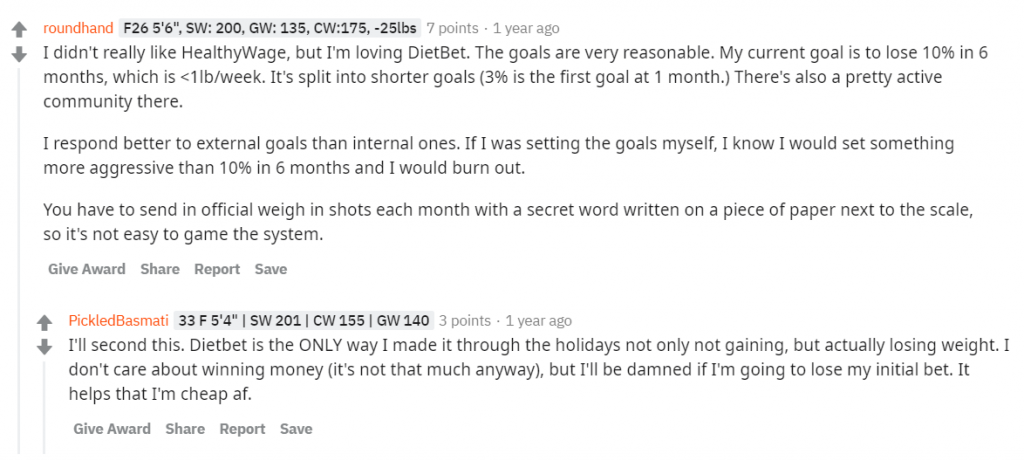
Task: Click roundhand's comment timestamp '1 year ago'
Action: click(x=526, y=28)
